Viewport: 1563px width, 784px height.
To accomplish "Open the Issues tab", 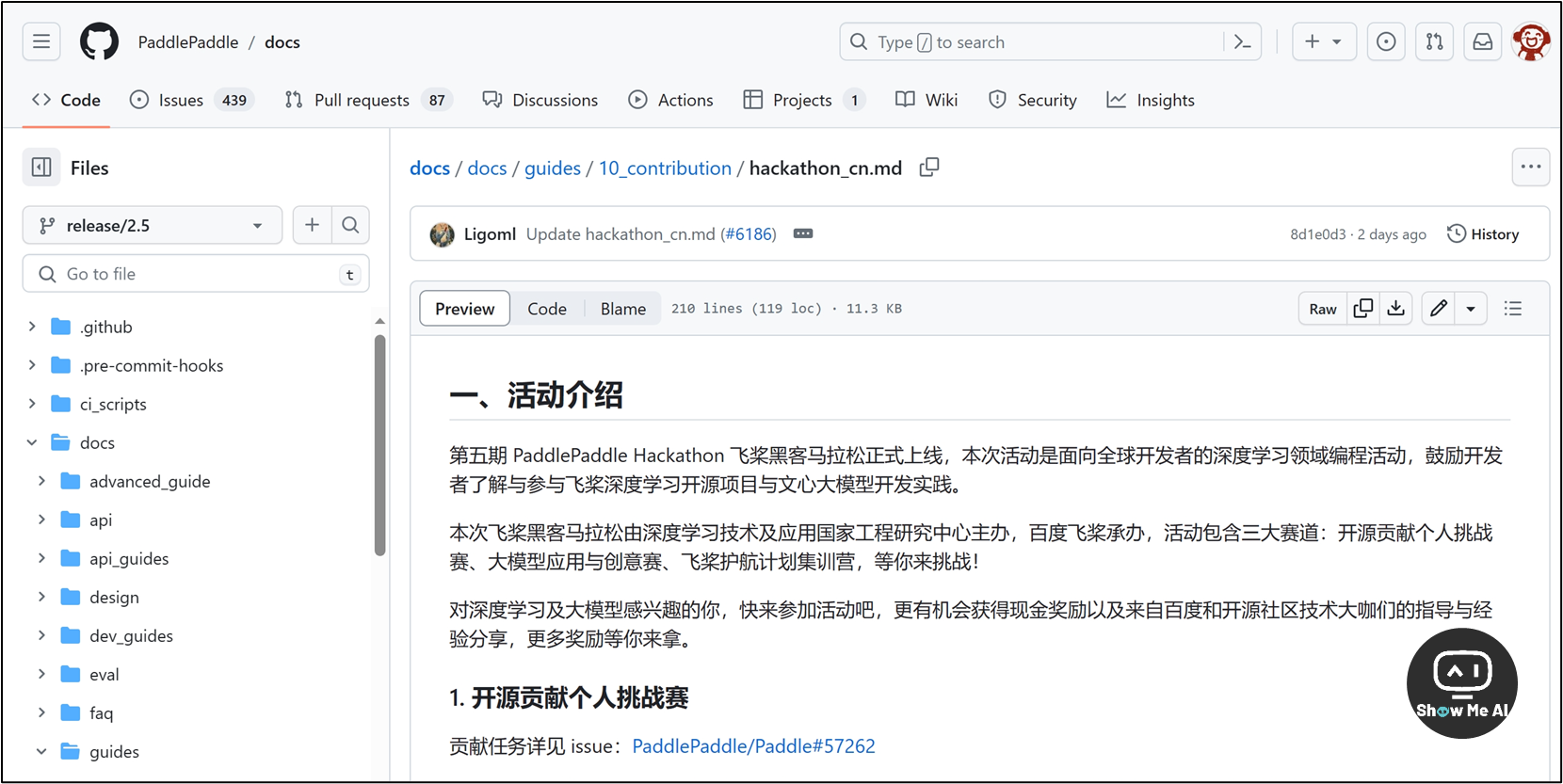I will click(192, 100).
